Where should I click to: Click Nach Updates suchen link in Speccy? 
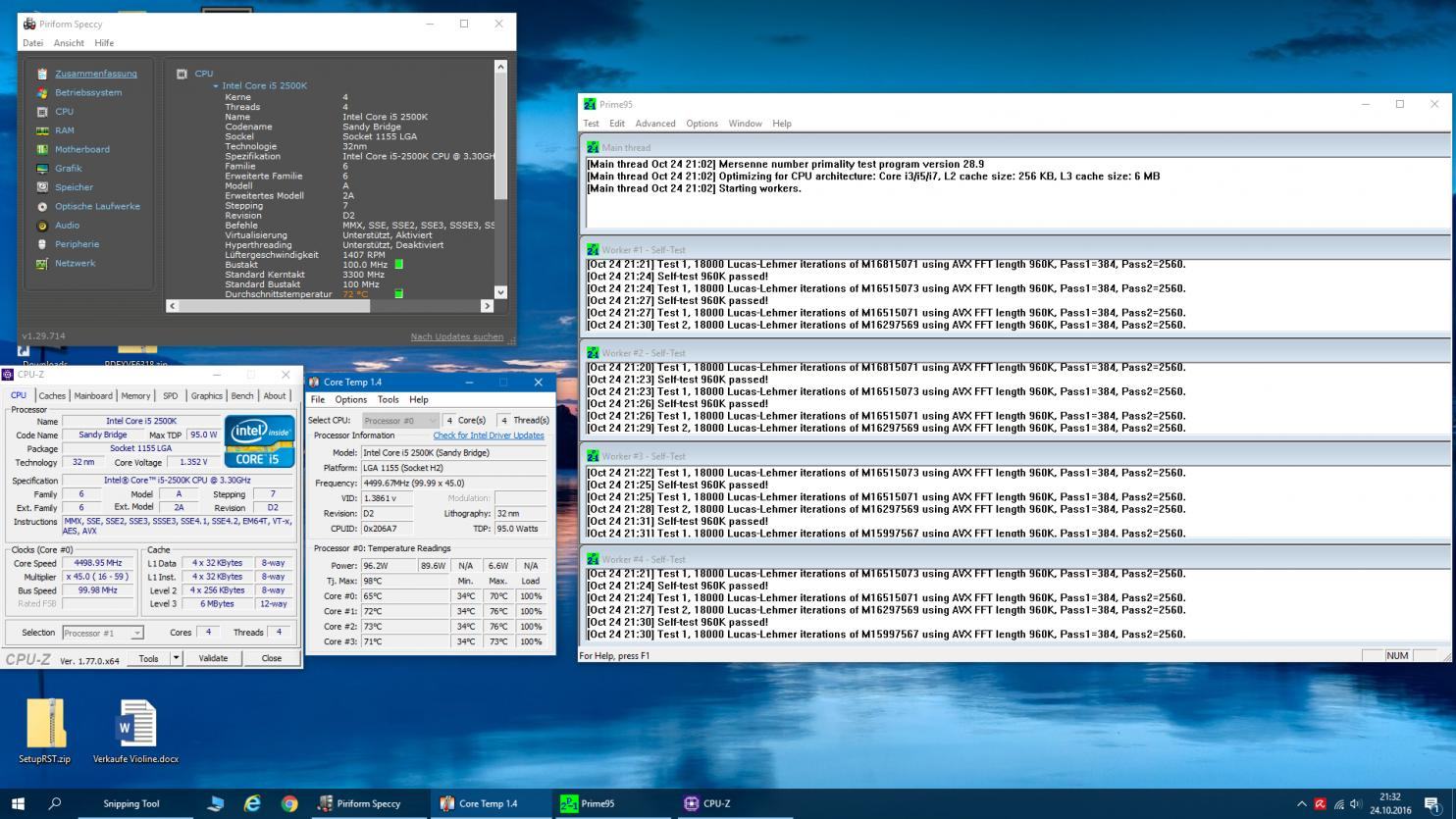(x=456, y=336)
